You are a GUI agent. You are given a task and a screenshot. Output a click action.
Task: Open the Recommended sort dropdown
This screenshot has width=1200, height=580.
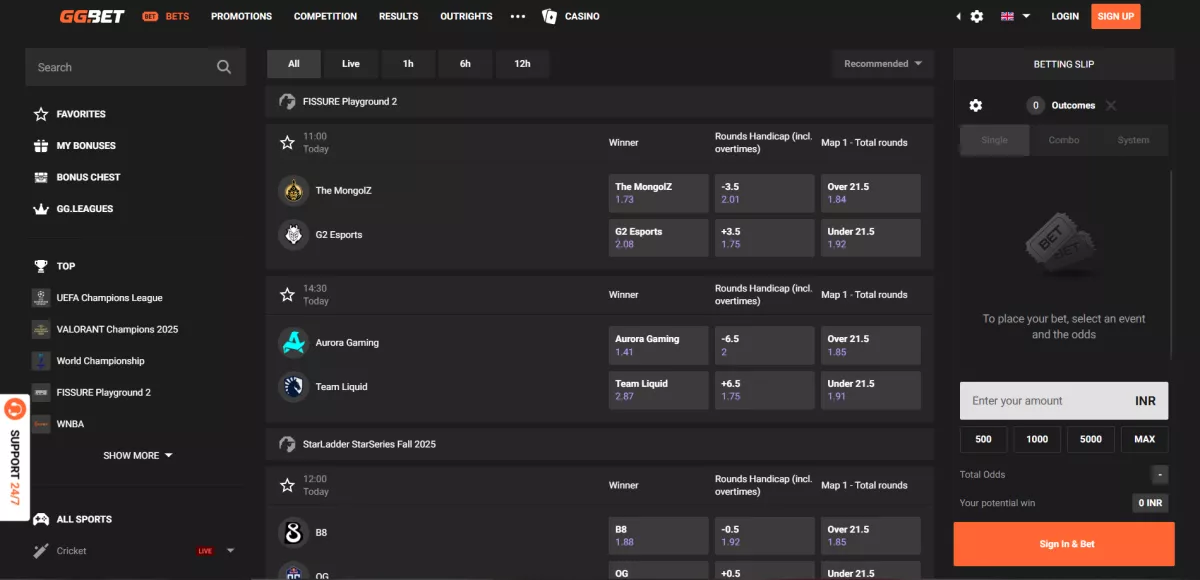coord(883,64)
